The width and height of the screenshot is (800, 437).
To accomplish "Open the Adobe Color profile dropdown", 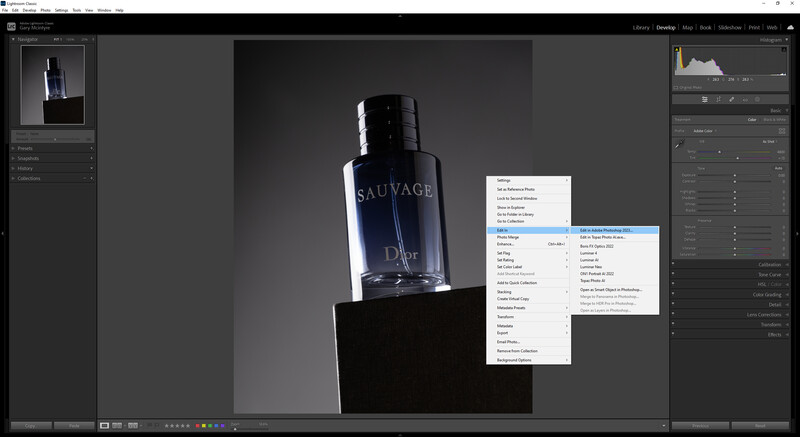I will coord(705,131).
